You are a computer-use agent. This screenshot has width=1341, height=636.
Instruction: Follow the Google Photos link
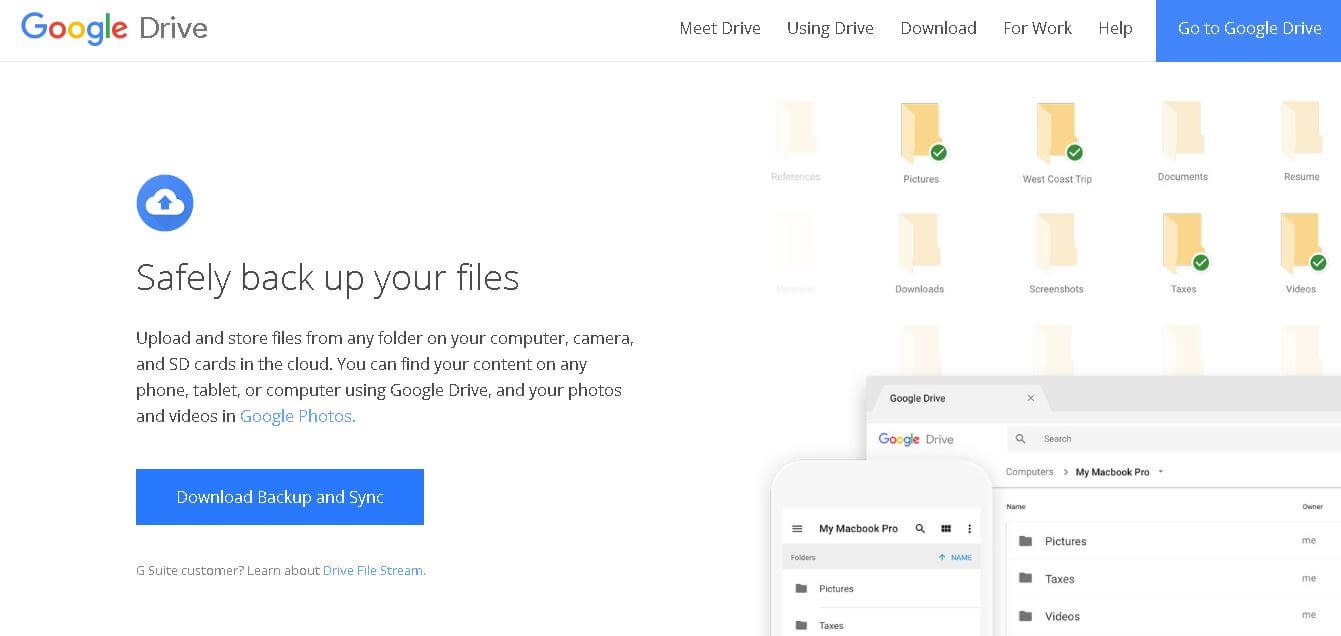click(297, 416)
